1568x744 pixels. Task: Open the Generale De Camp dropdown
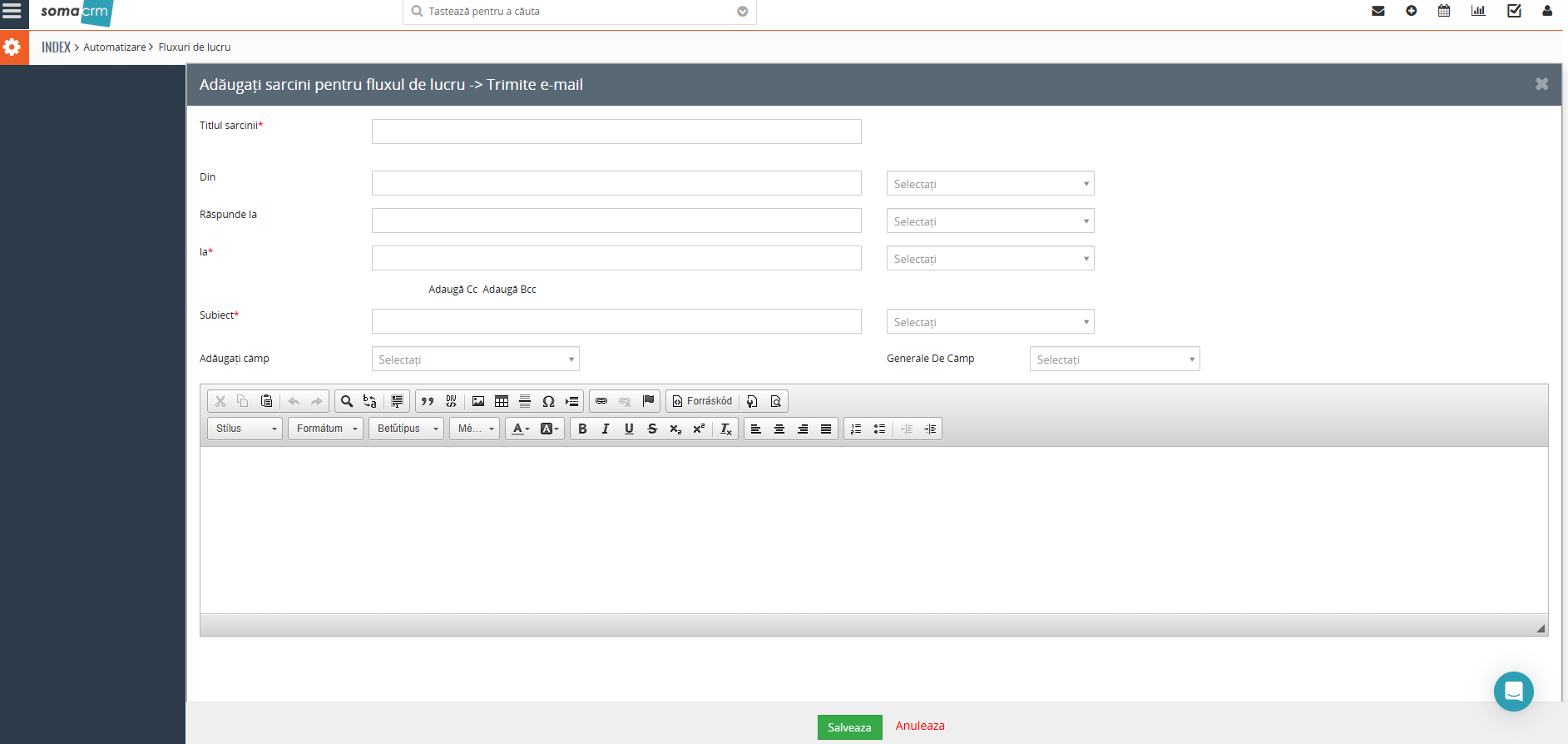pos(1115,360)
